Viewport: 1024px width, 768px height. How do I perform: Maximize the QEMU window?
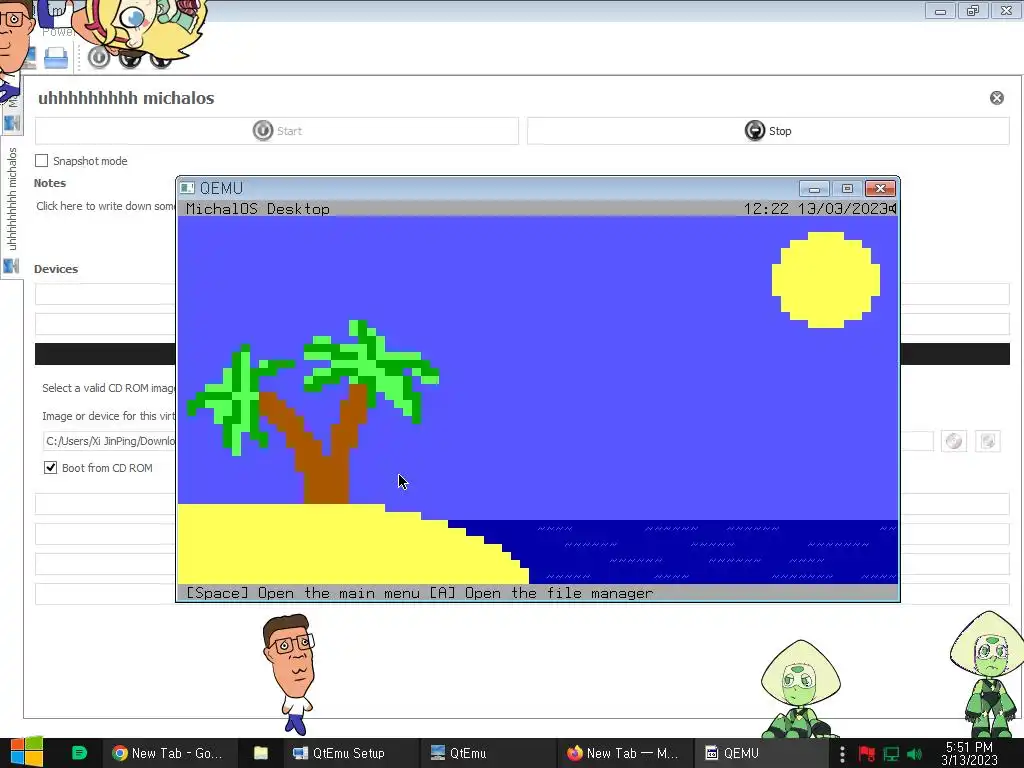[x=847, y=189]
